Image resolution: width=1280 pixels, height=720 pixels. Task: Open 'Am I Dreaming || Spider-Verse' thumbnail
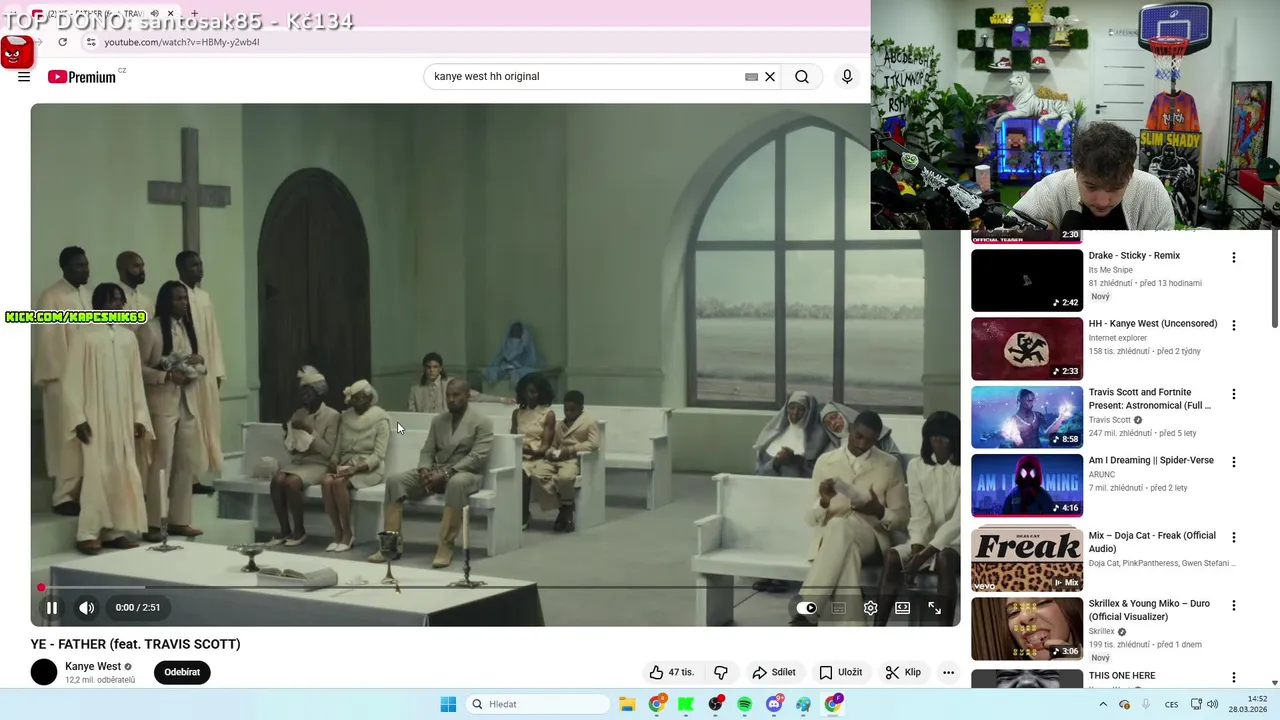point(1027,485)
